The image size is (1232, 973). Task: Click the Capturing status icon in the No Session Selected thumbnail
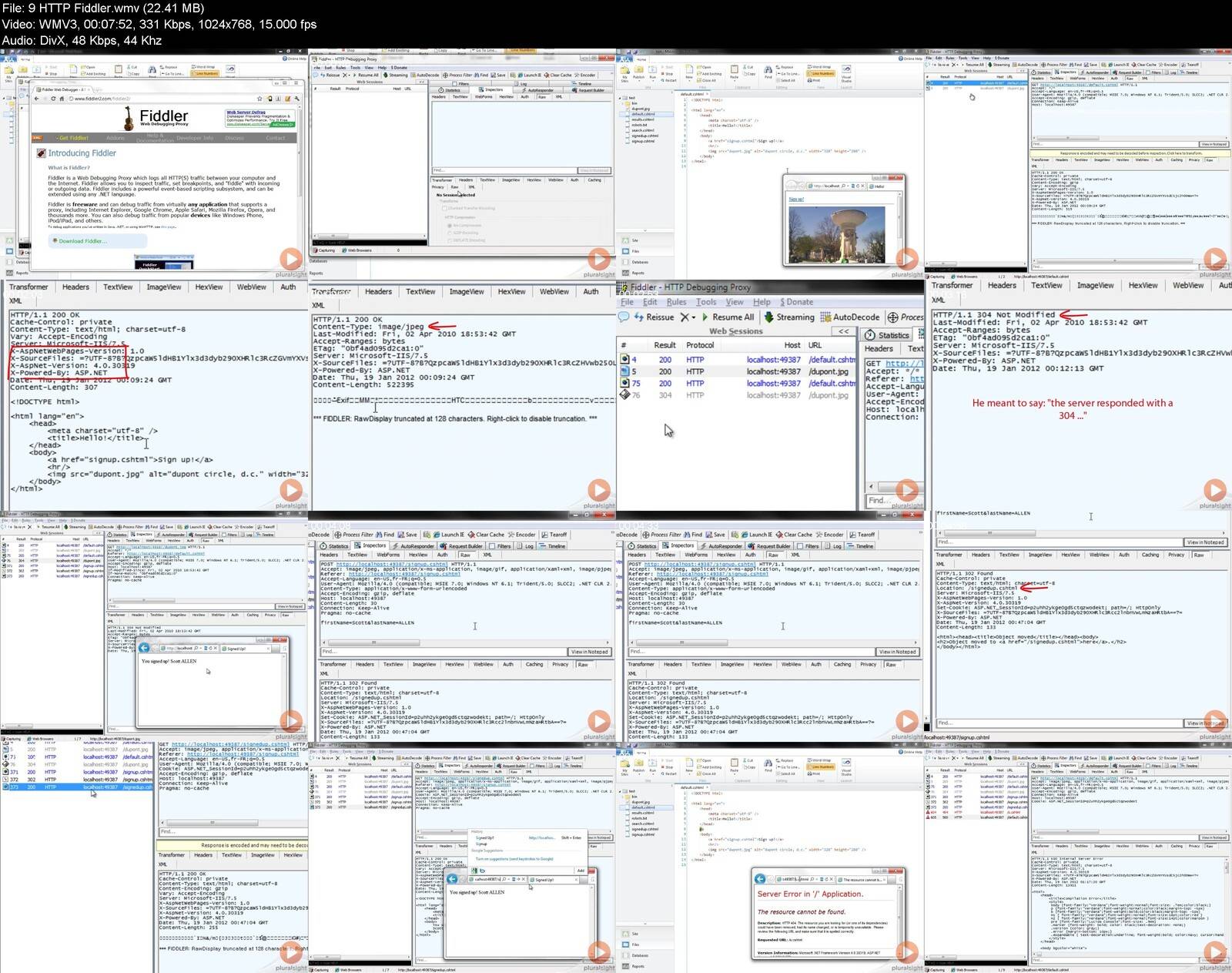point(316,250)
